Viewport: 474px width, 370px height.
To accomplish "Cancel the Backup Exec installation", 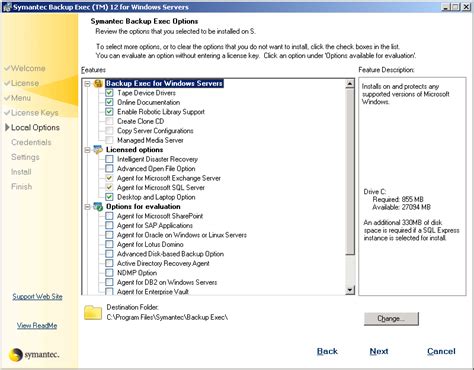I will (441, 351).
